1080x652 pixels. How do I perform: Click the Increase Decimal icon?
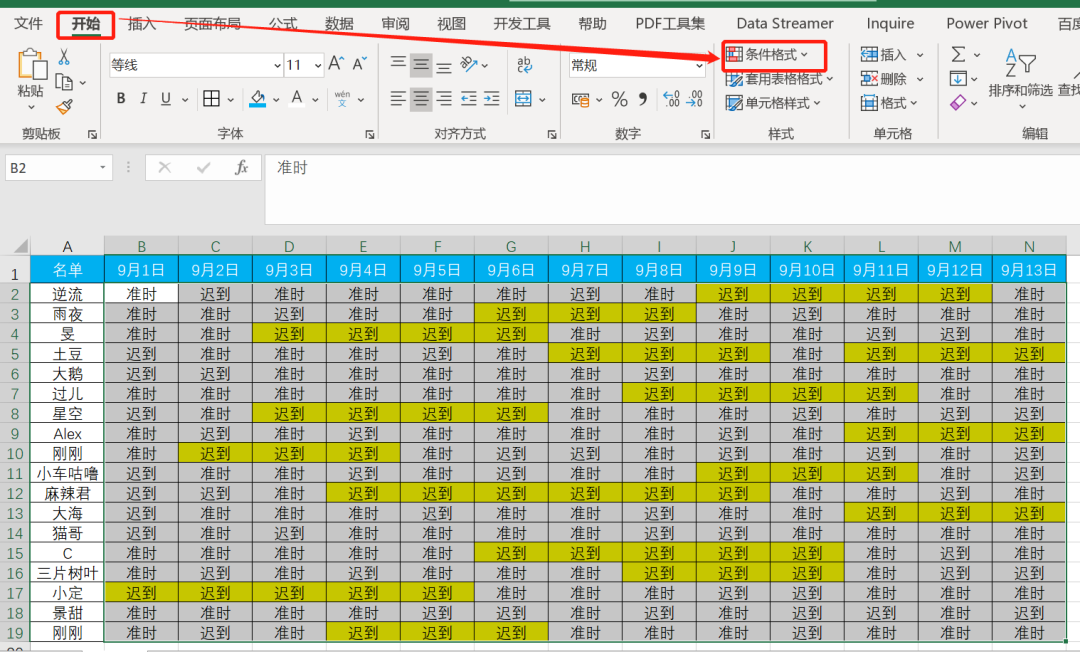coord(671,99)
